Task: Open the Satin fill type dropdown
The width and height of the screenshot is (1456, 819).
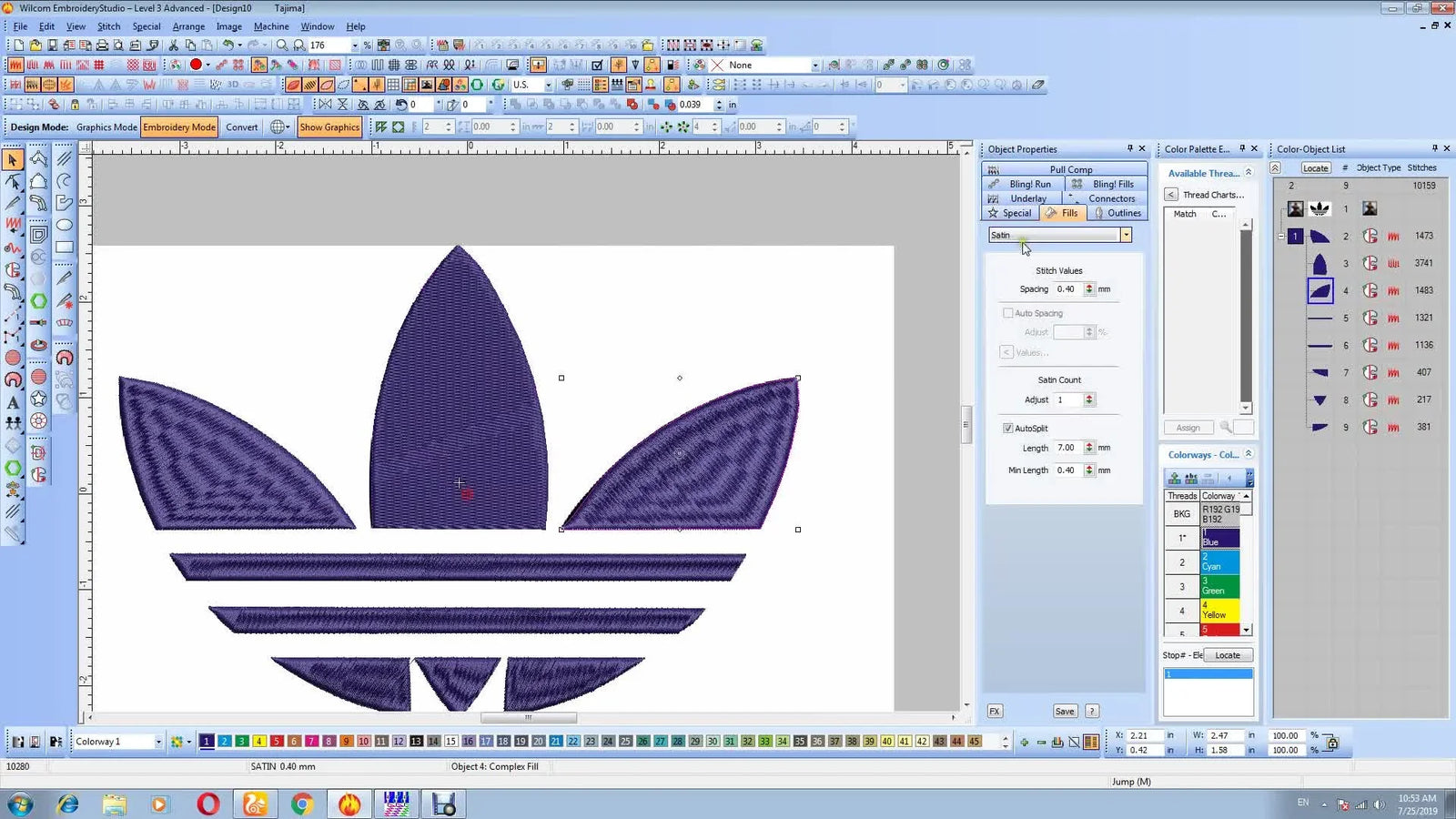Action: [x=1126, y=235]
